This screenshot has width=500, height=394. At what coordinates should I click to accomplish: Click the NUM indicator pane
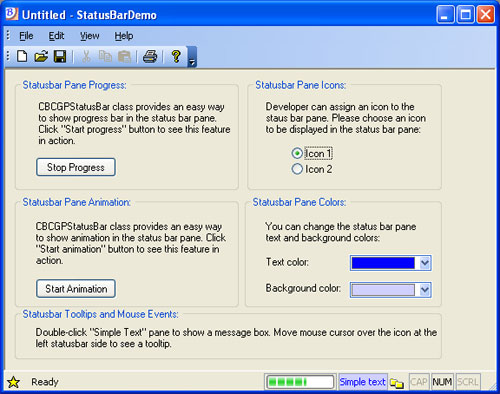pos(442,382)
